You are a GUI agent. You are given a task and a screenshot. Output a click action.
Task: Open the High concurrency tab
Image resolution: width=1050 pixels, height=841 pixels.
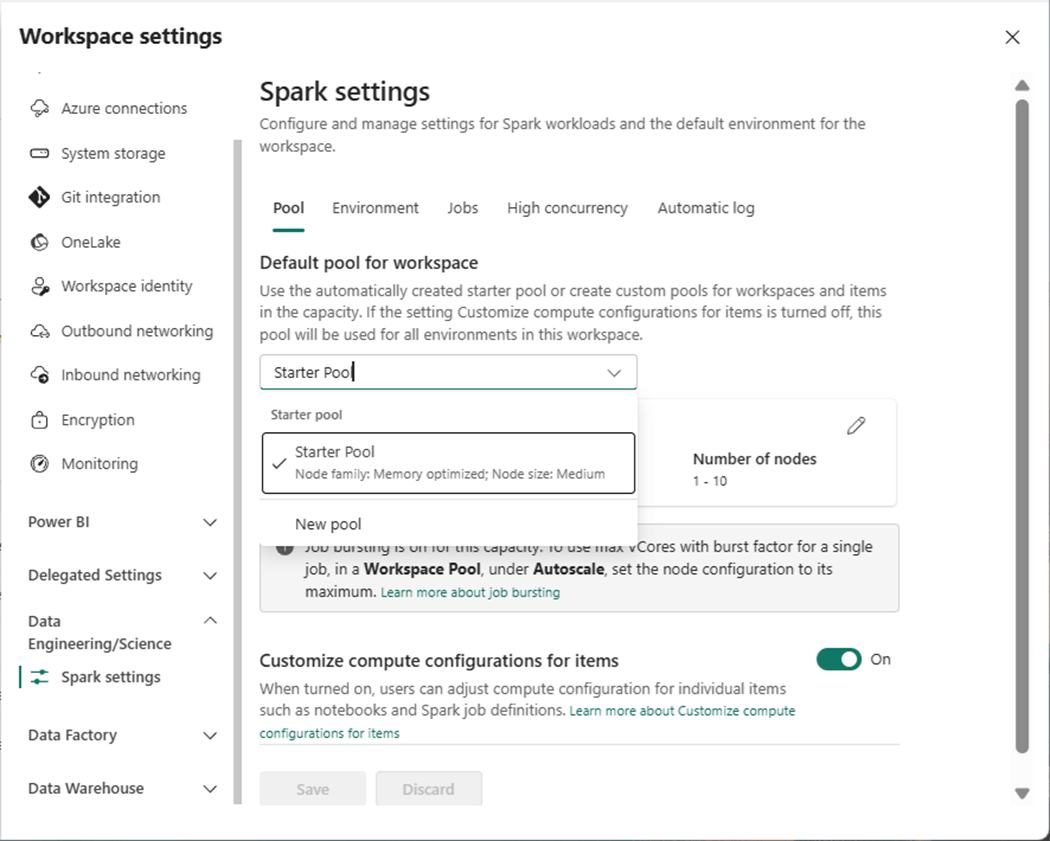click(567, 208)
